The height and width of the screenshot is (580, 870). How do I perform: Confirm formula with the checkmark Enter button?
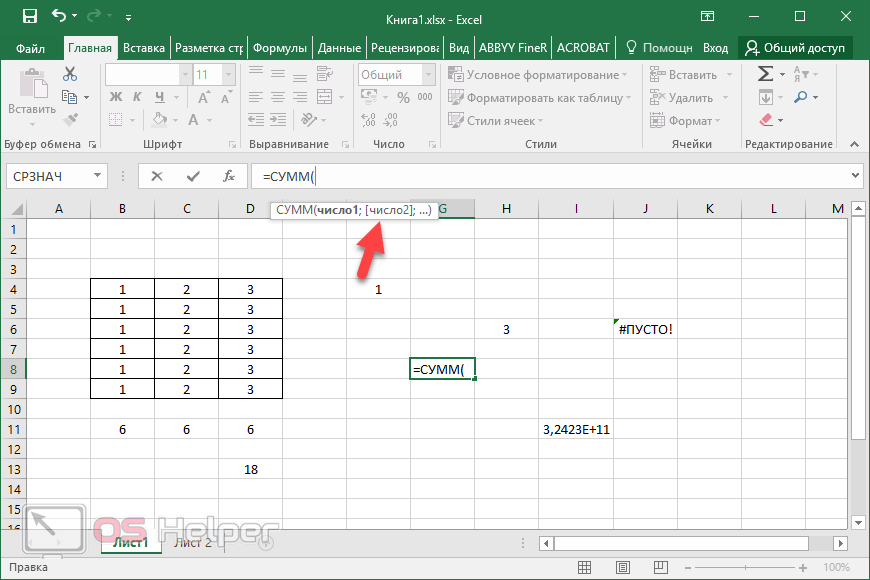pyautogui.click(x=193, y=176)
